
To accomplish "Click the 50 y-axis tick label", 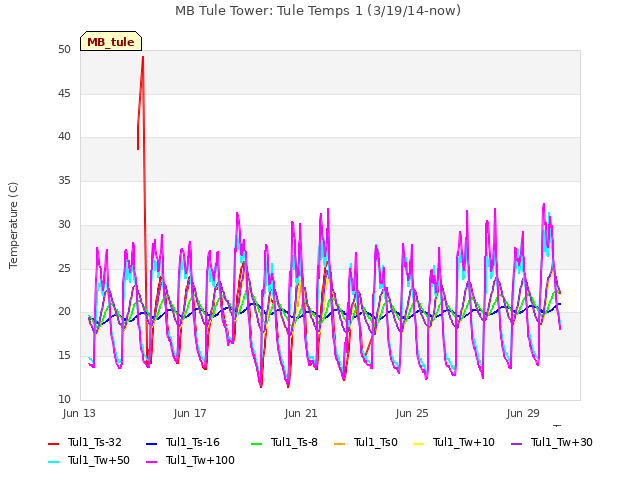I will (64, 49).
